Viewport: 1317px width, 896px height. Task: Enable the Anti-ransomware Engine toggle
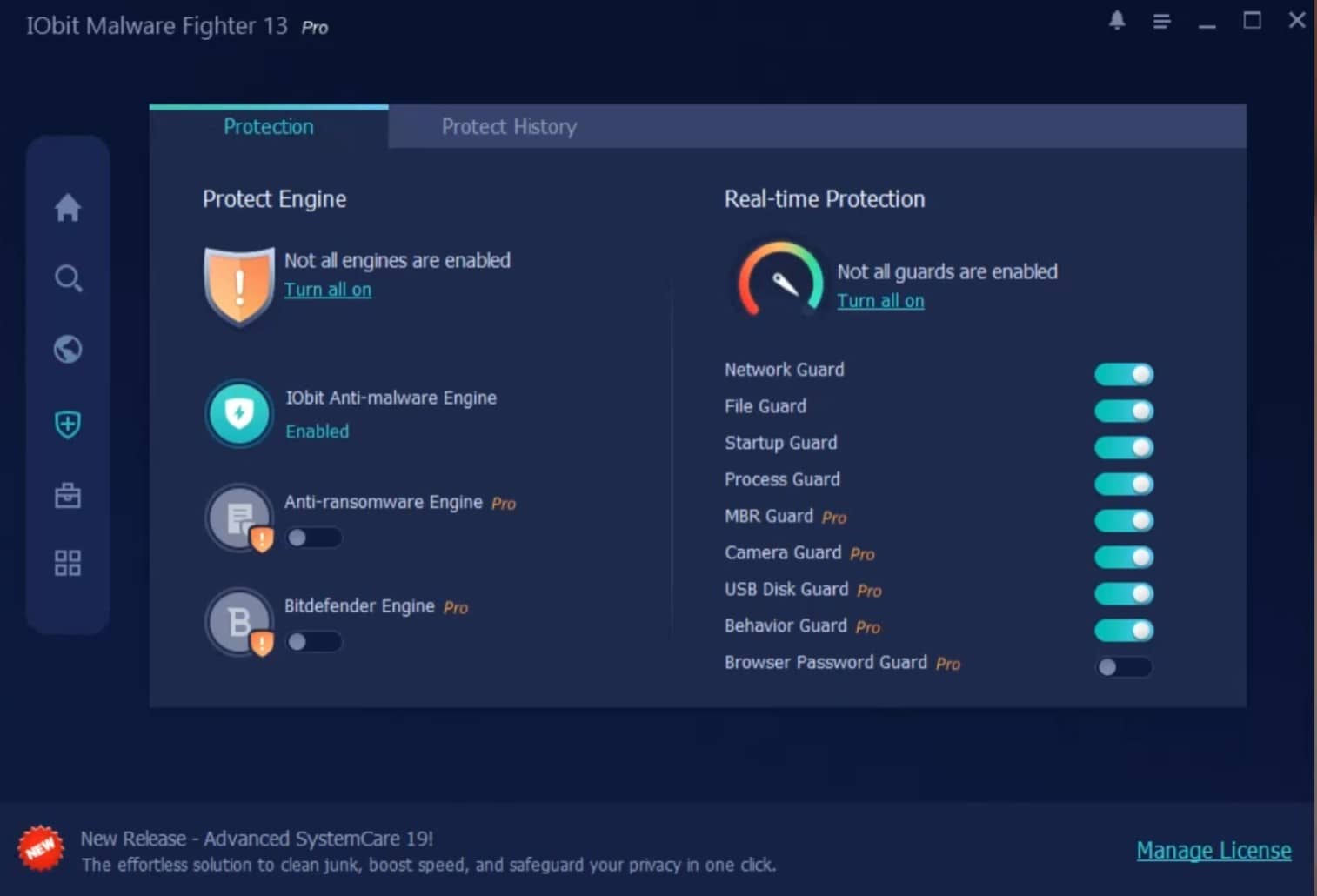point(314,538)
